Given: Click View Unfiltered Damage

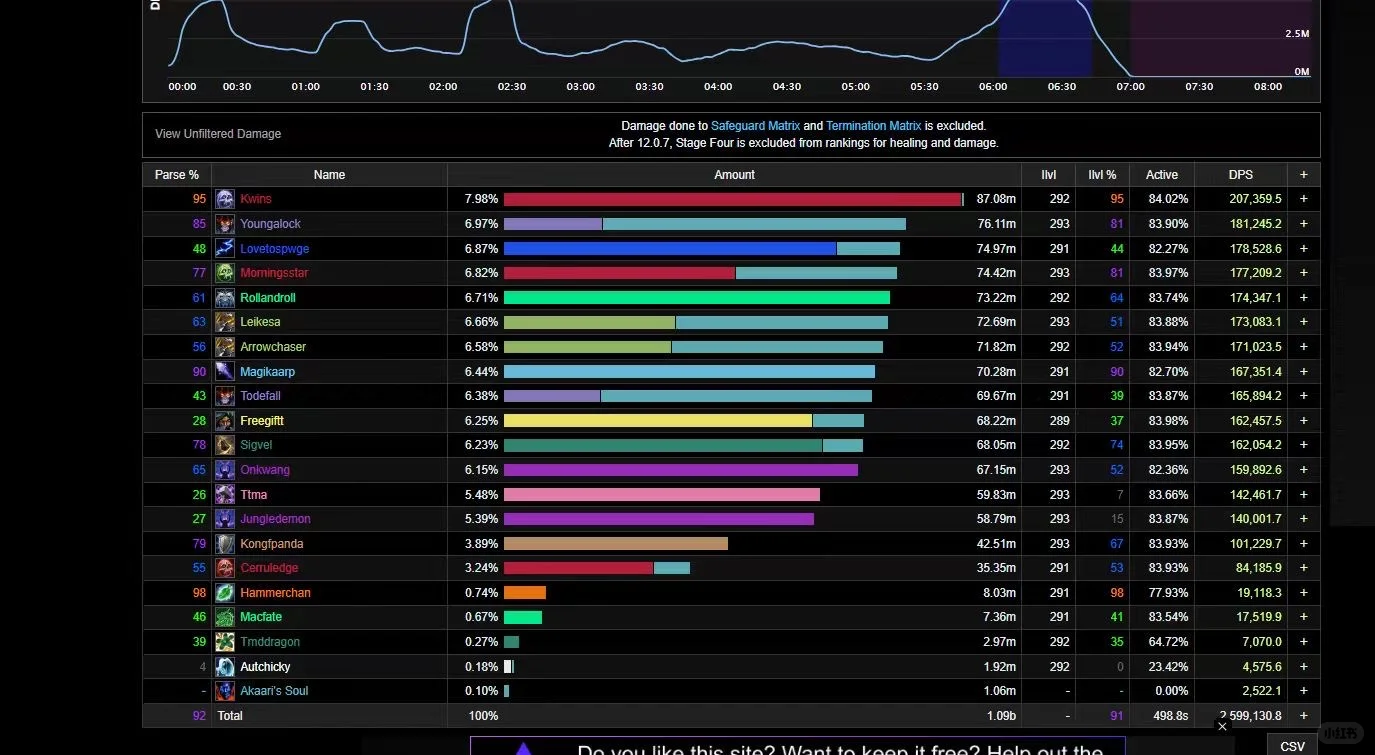Looking at the screenshot, I should [218, 134].
